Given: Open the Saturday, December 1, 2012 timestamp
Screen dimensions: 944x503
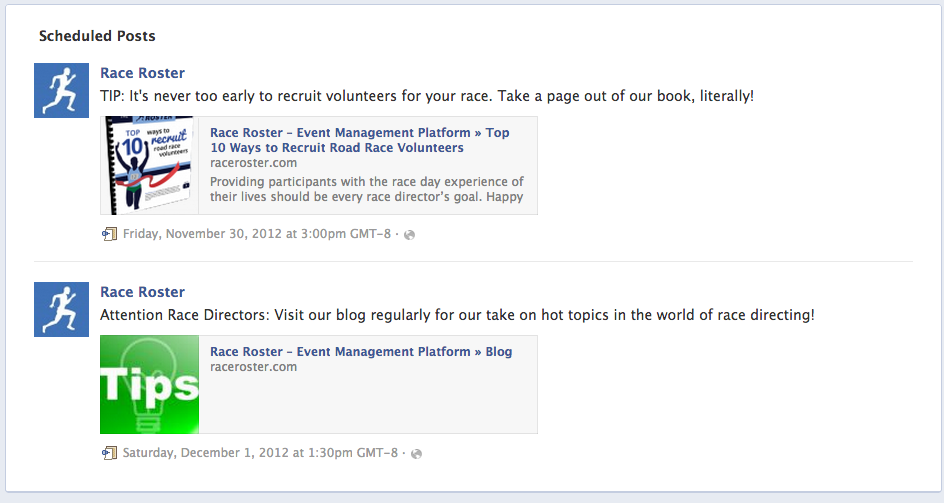Looking at the screenshot, I should (x=260, y=453).
